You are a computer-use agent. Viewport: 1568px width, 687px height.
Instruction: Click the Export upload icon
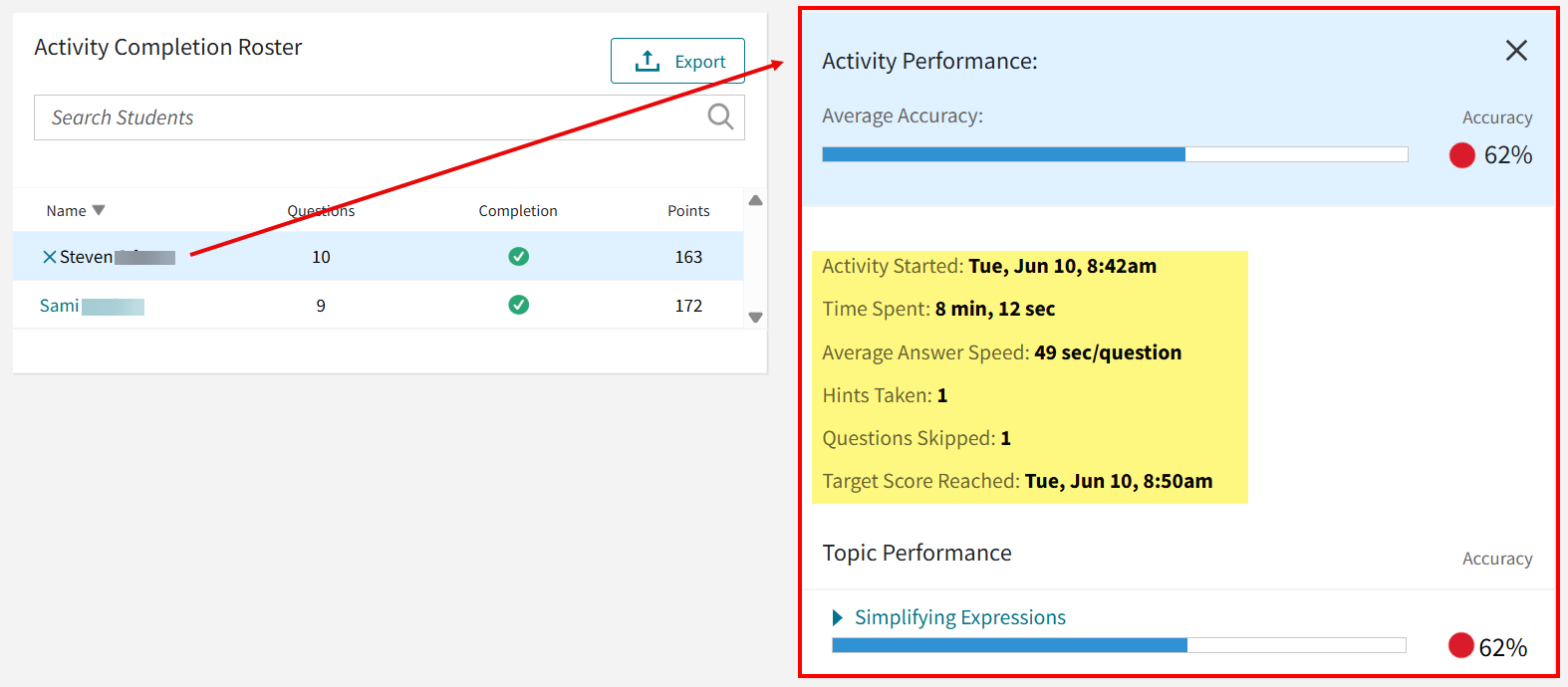[x=647, y=60]
